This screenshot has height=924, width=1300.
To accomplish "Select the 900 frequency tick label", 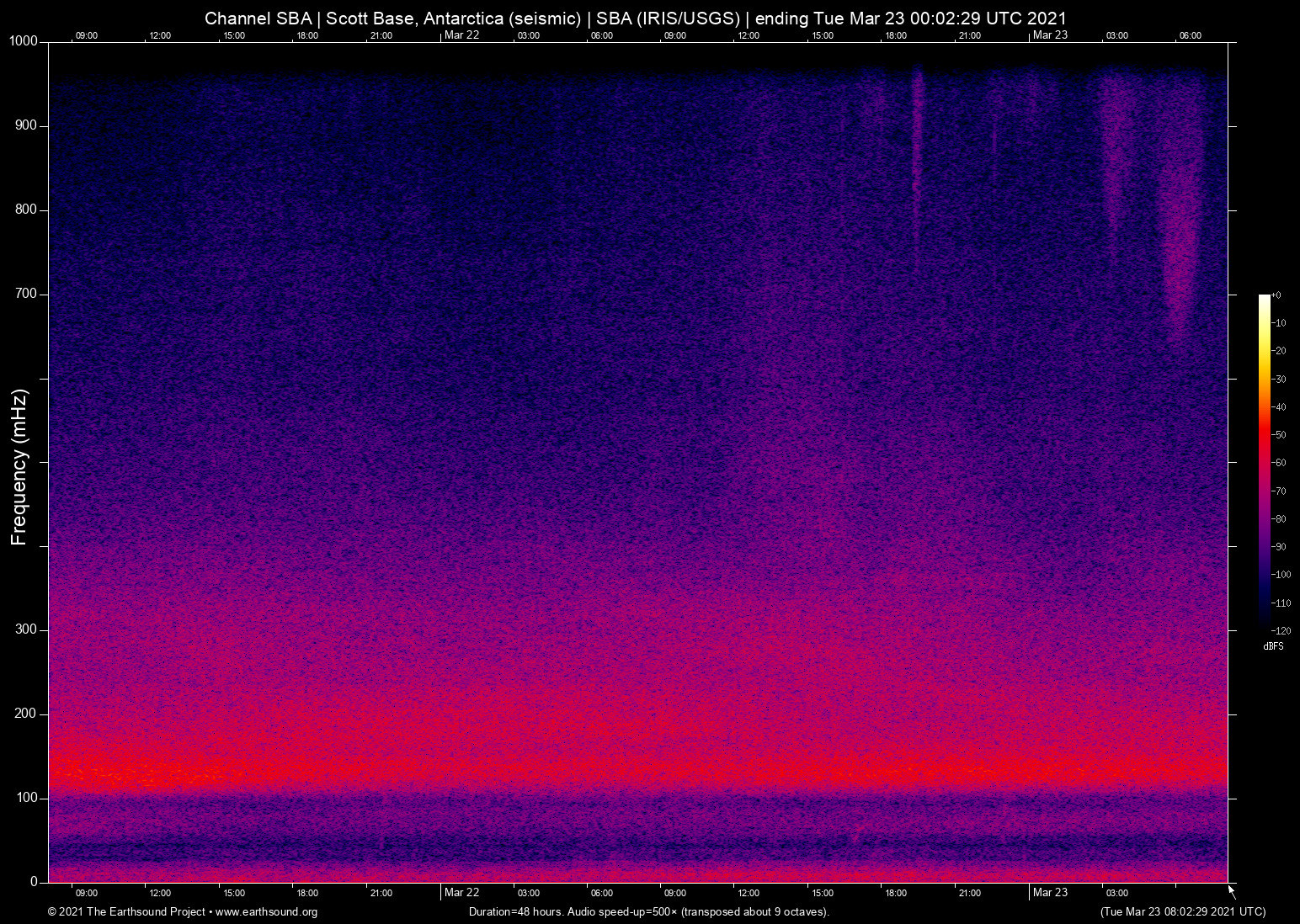I will 27,125.
